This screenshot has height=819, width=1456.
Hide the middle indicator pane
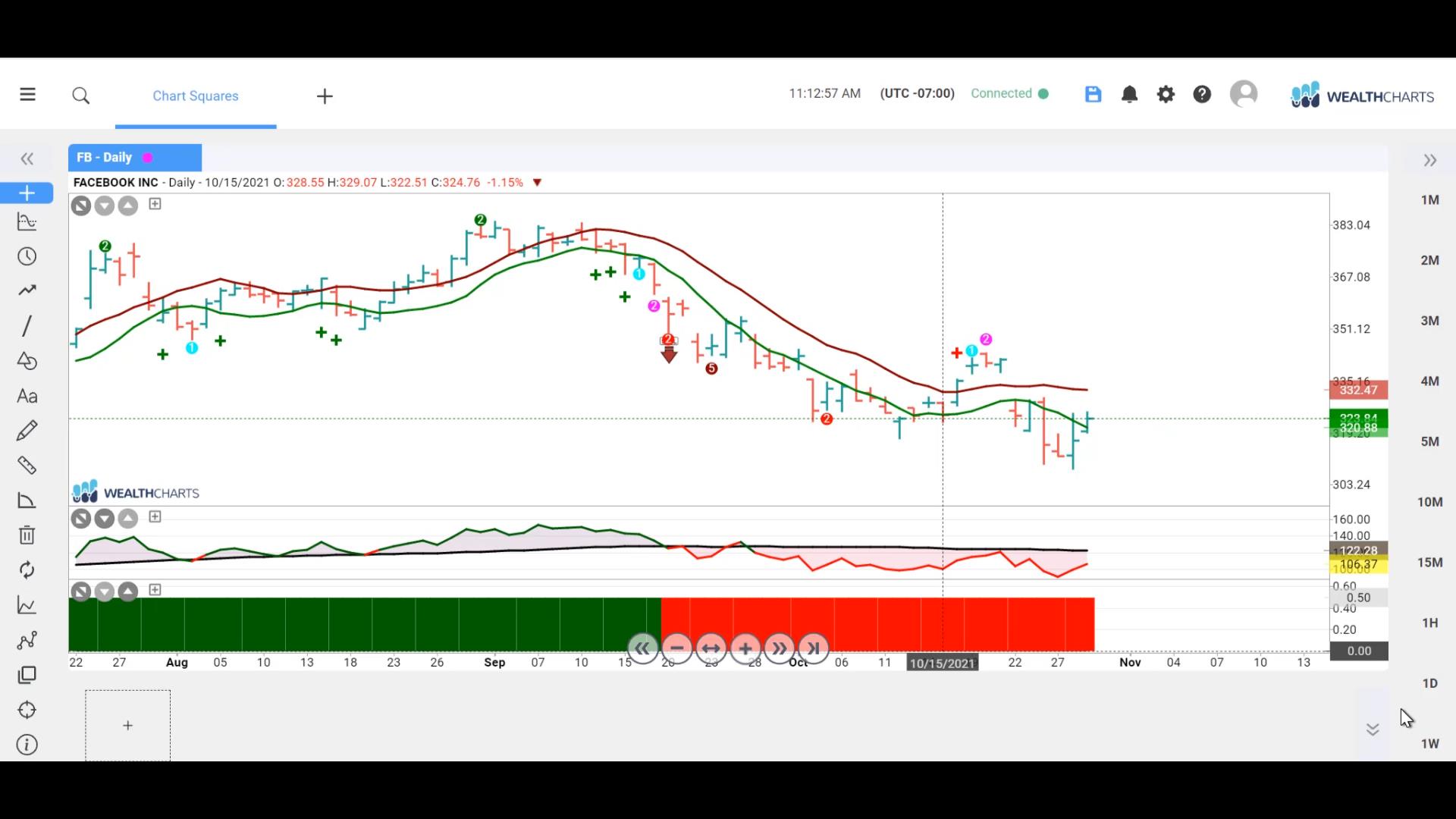81,519
